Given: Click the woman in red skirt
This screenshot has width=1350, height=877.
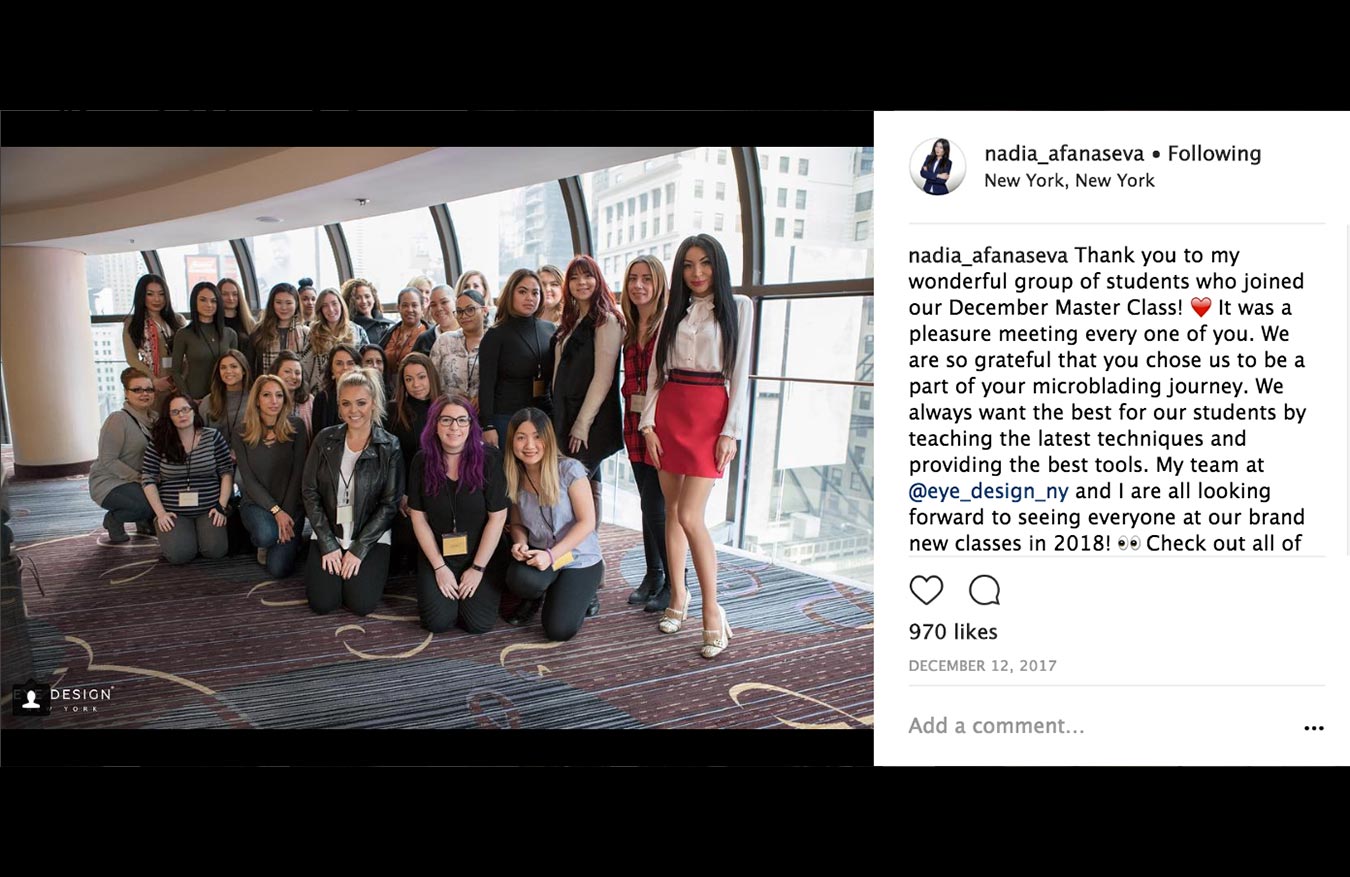Looking at the screenshot, I should [x=696, y=440].
